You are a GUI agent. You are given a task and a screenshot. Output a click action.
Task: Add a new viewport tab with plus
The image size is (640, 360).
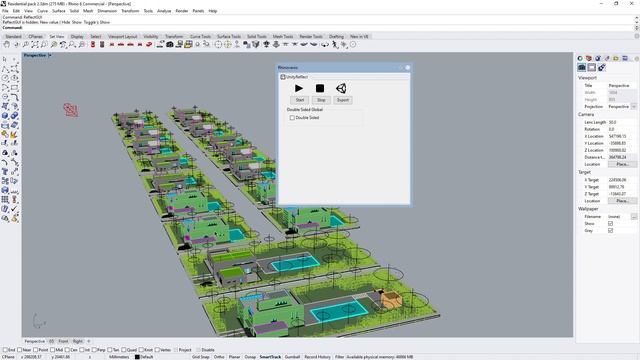(x=89, y=341)
